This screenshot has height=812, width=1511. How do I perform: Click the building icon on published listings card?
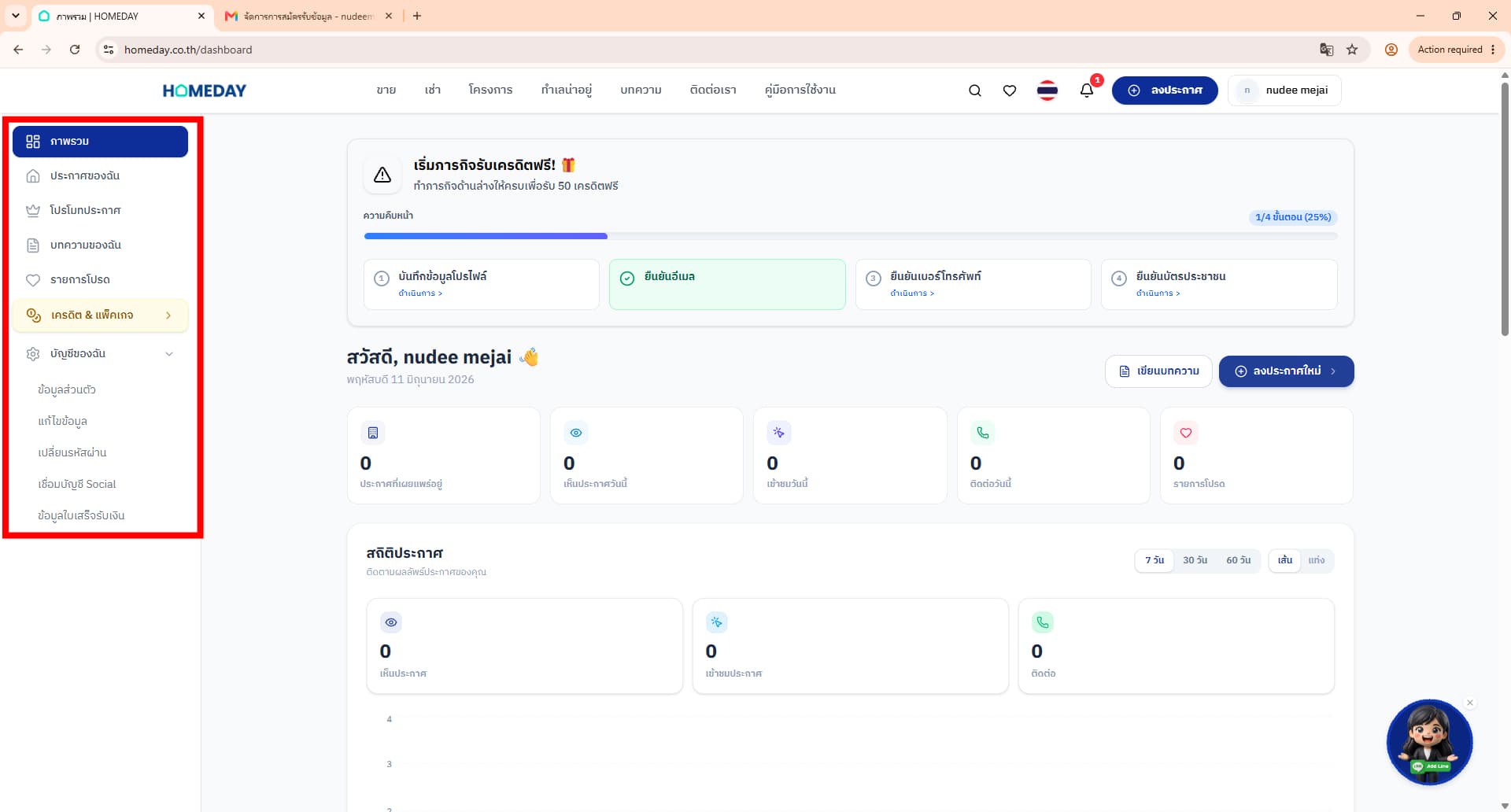tap(373, 433)
